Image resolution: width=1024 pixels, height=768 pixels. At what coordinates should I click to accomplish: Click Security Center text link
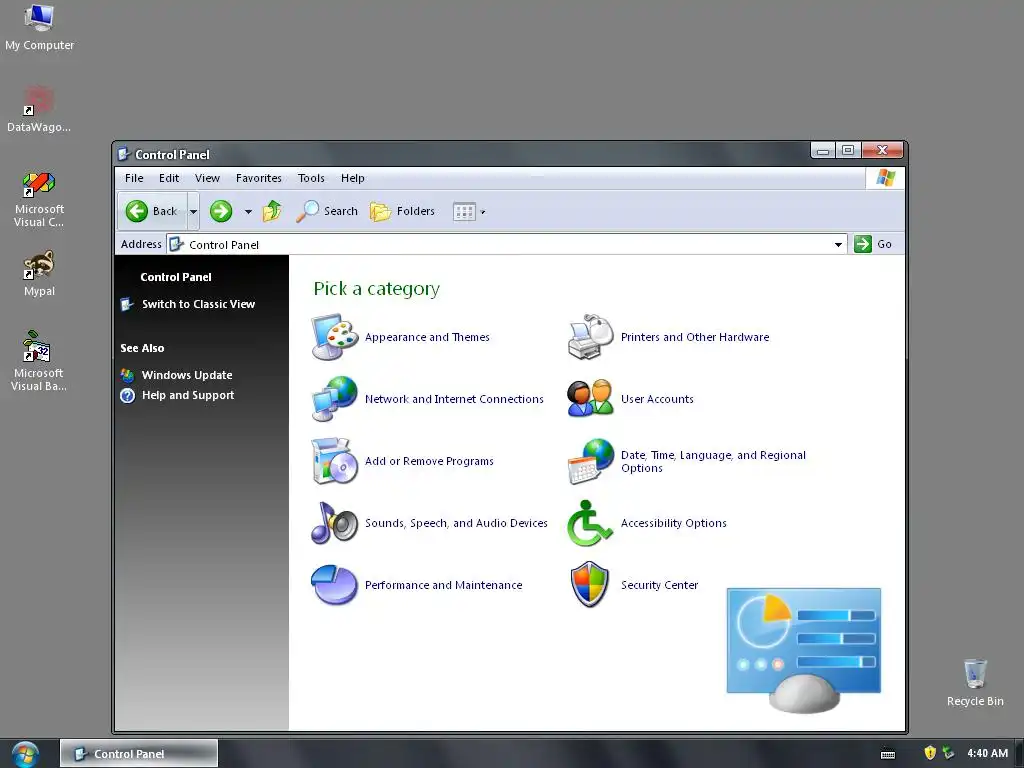point(660,586)
